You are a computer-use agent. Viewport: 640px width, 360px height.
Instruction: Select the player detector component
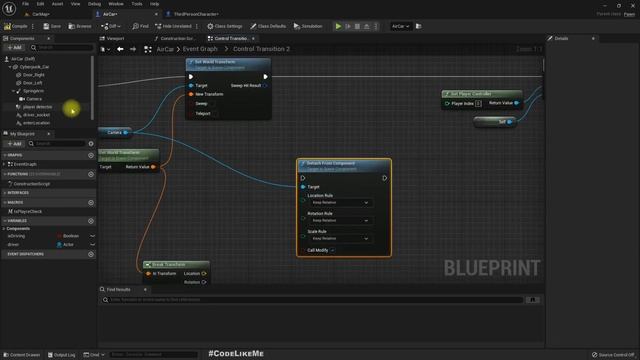[x=38, y=107]
